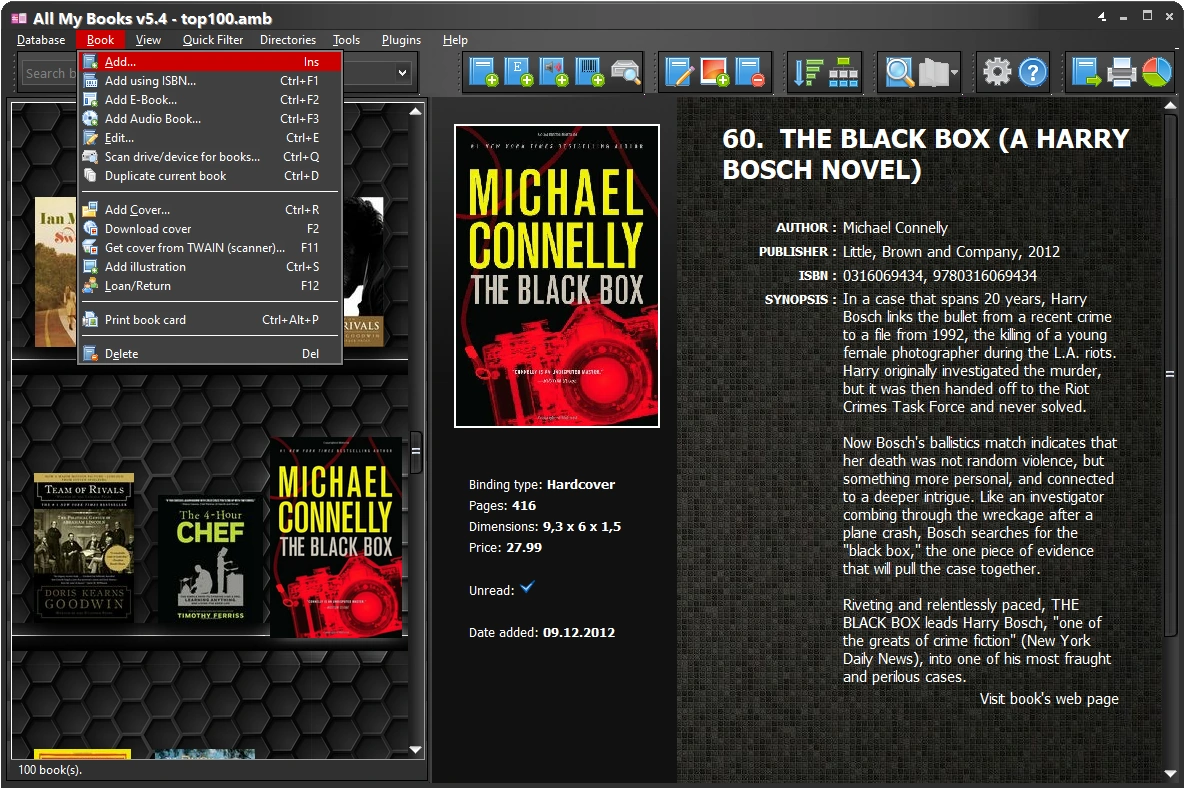Click the Add book toolbar icon
The height and width of the screenshot is (788, 1184).
pyautogui.click(x=482, y=72)
